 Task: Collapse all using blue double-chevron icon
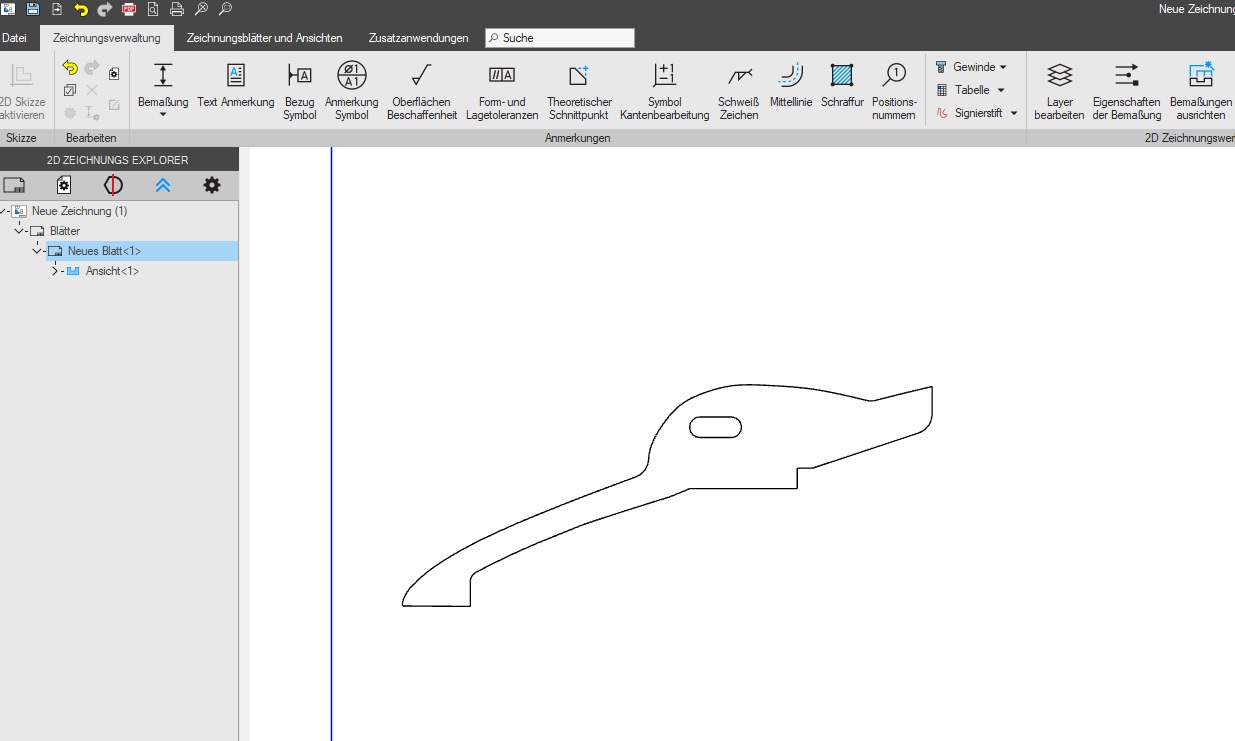pos(163,185)
